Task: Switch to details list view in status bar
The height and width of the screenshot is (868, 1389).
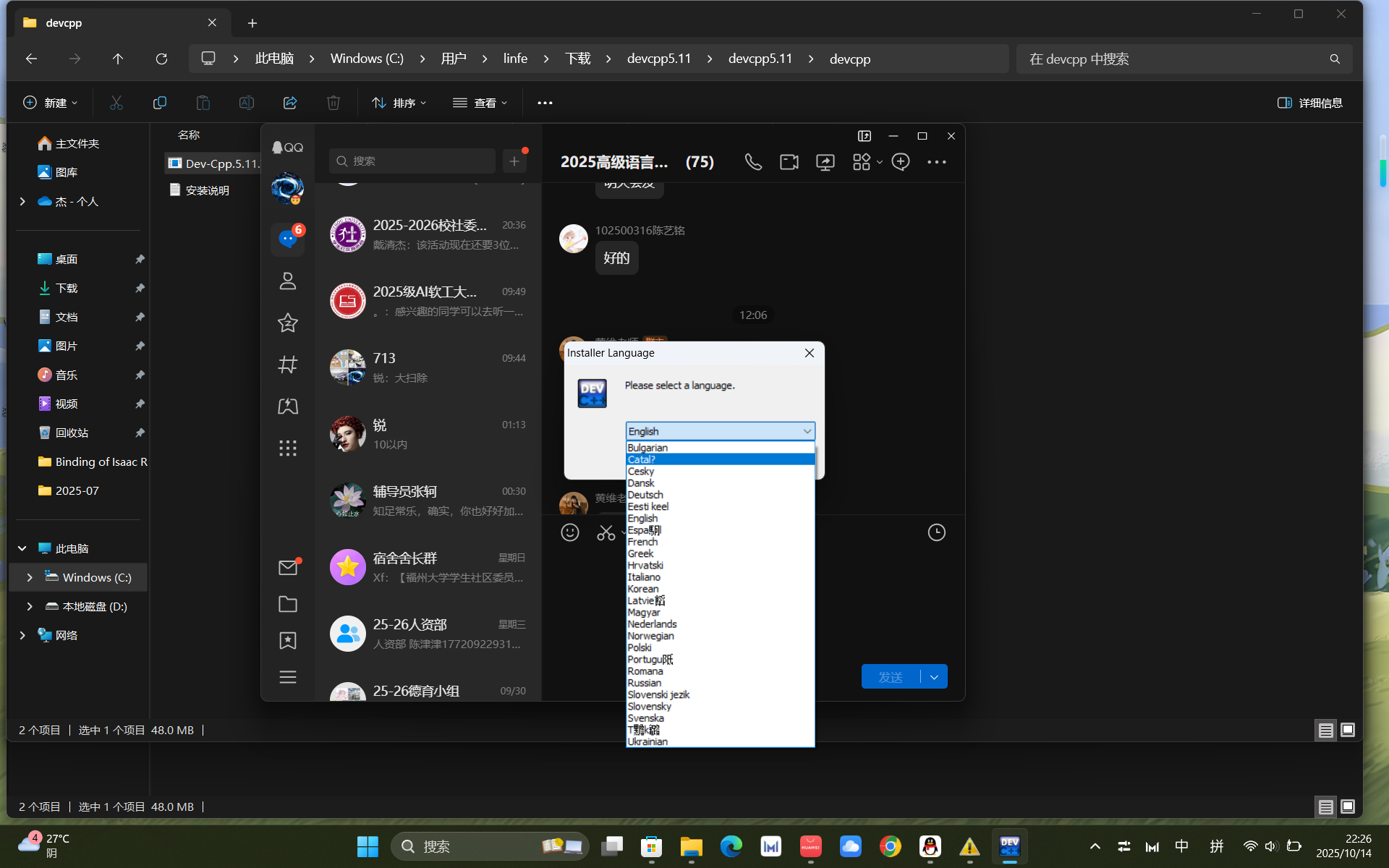Action: [x=1325, y=730]
